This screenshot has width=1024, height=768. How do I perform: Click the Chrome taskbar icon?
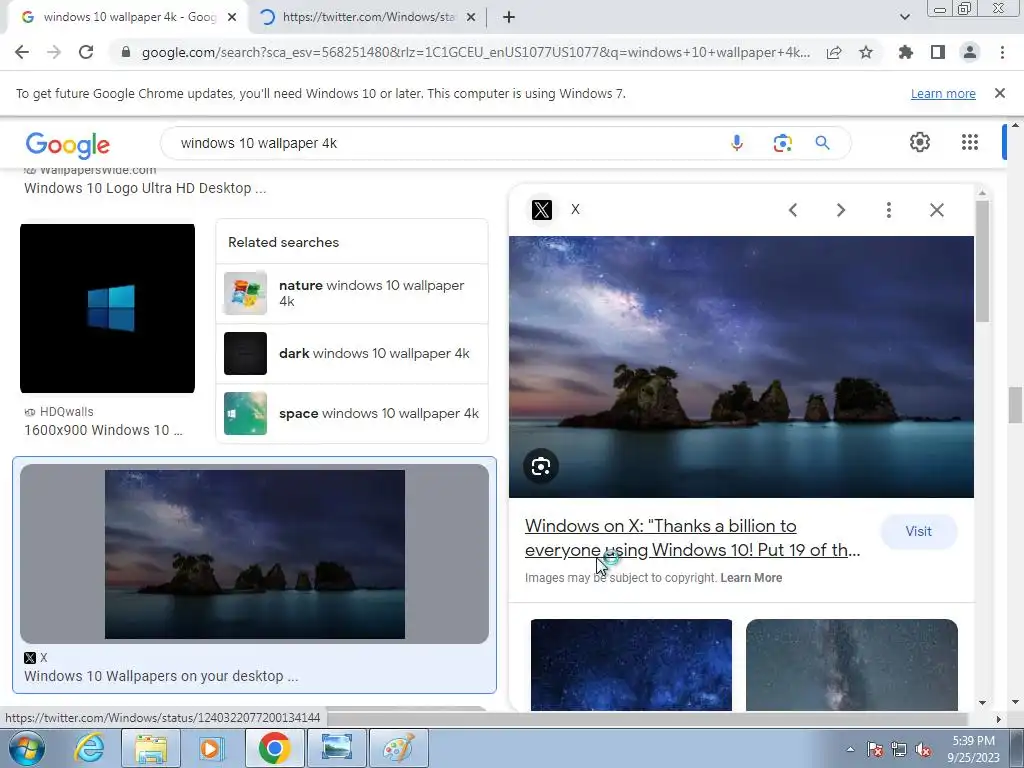[x=274, y=748]
